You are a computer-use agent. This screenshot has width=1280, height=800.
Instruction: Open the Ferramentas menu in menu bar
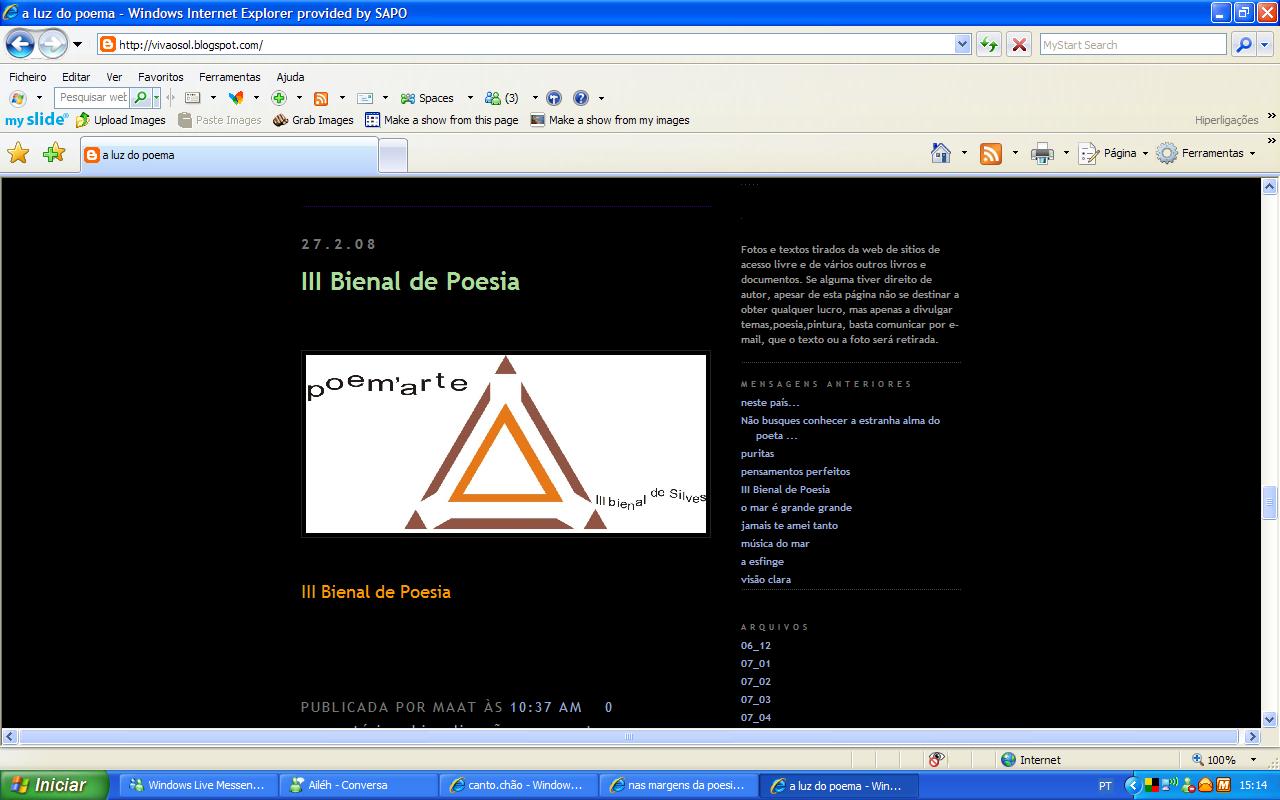click(x=229, y=77)
